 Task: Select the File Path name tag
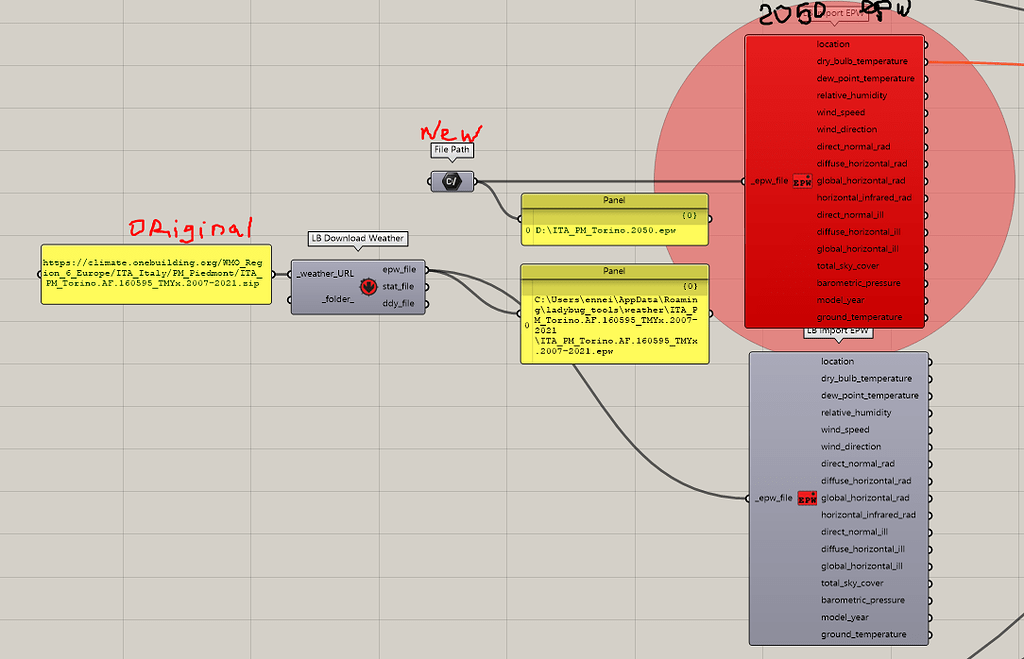452,150
